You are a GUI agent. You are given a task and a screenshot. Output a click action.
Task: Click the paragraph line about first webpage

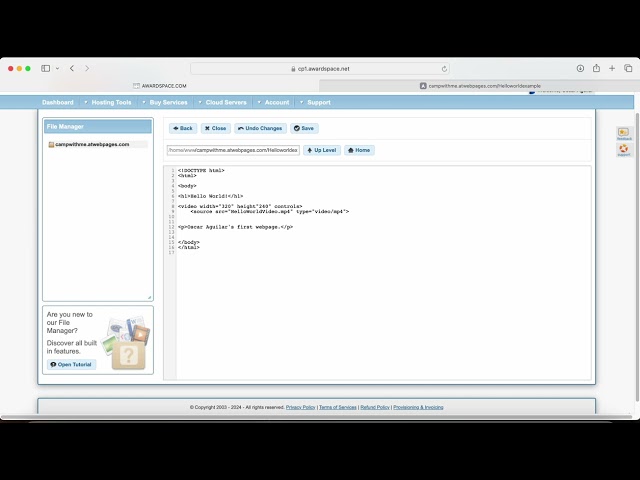[236, 227]
